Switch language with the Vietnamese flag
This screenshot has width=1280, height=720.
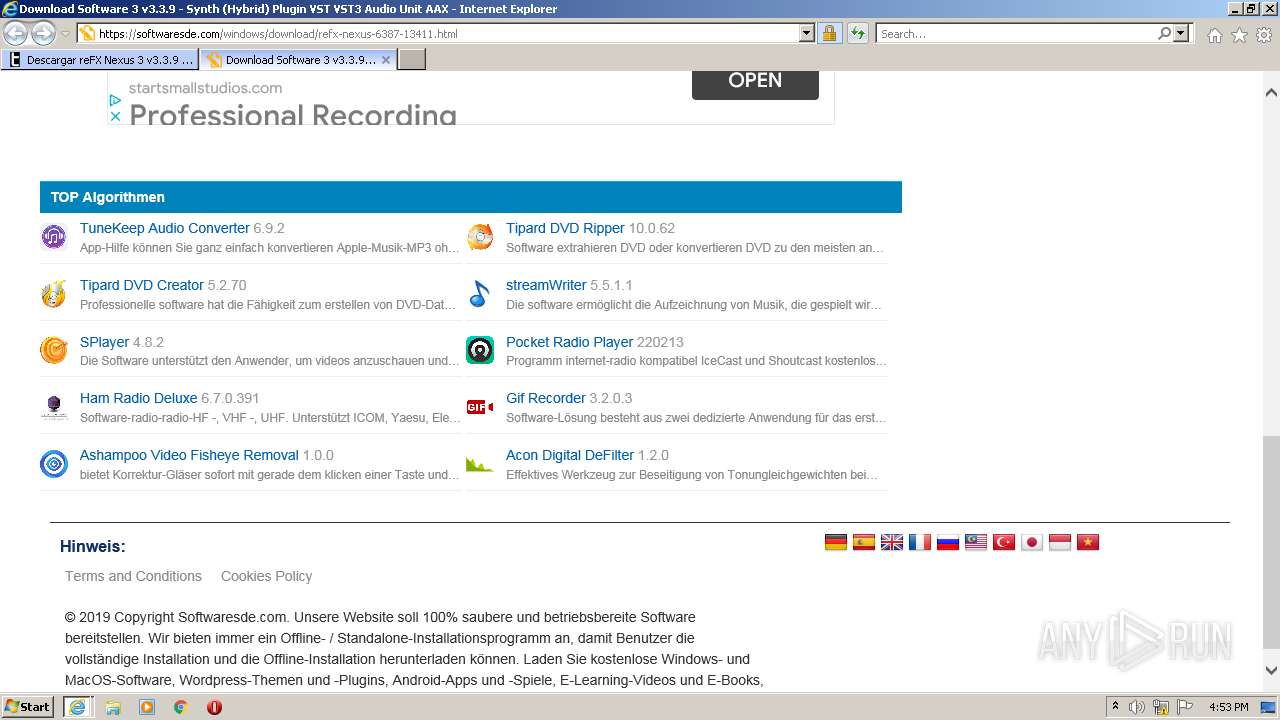[1088, 542]
